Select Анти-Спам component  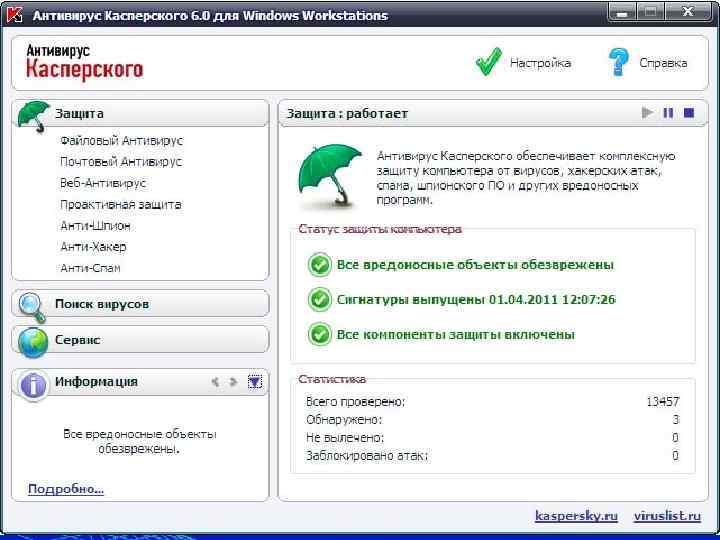coord(90,268)
